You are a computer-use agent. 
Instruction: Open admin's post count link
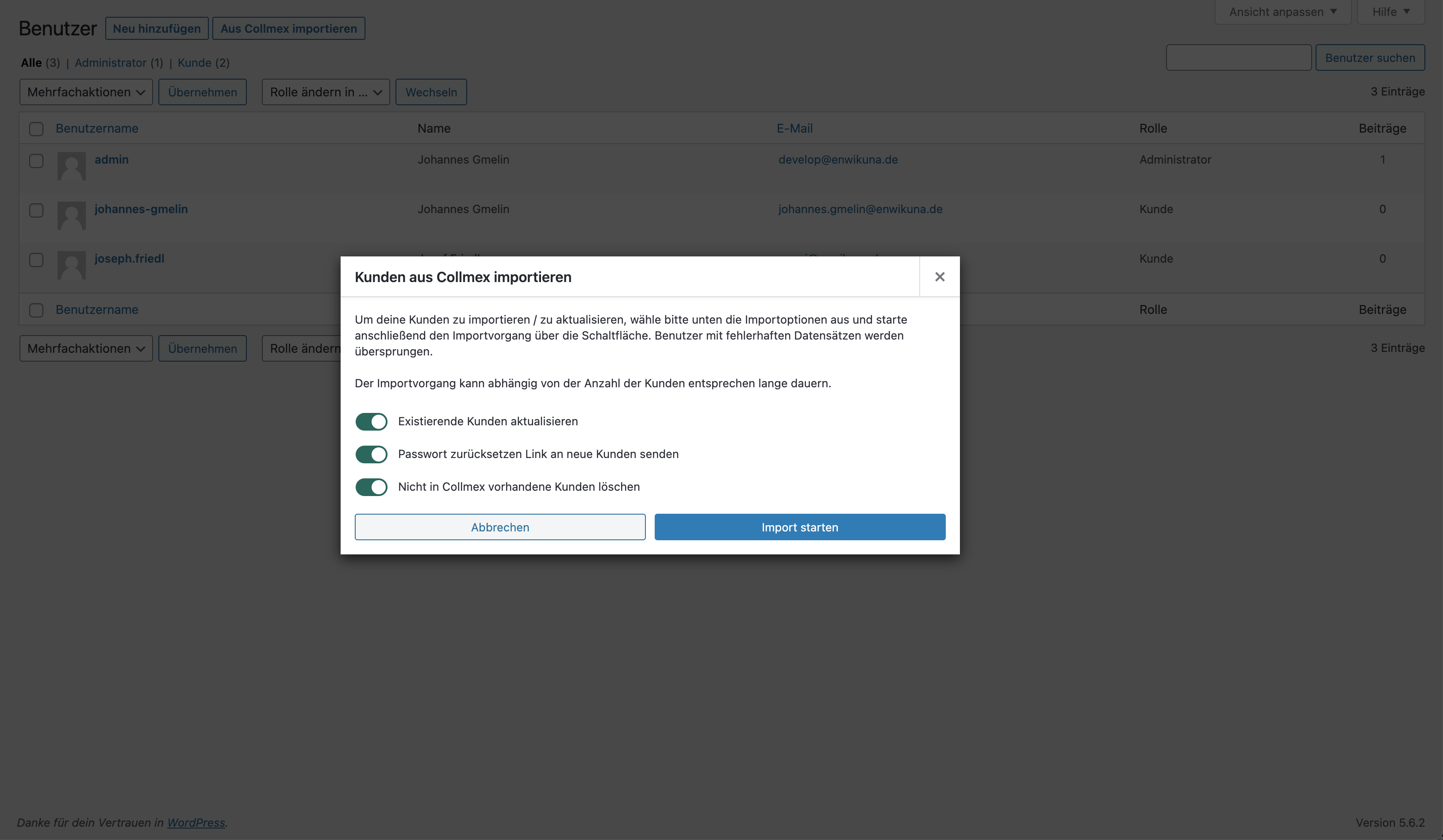tap(1382, 160)
